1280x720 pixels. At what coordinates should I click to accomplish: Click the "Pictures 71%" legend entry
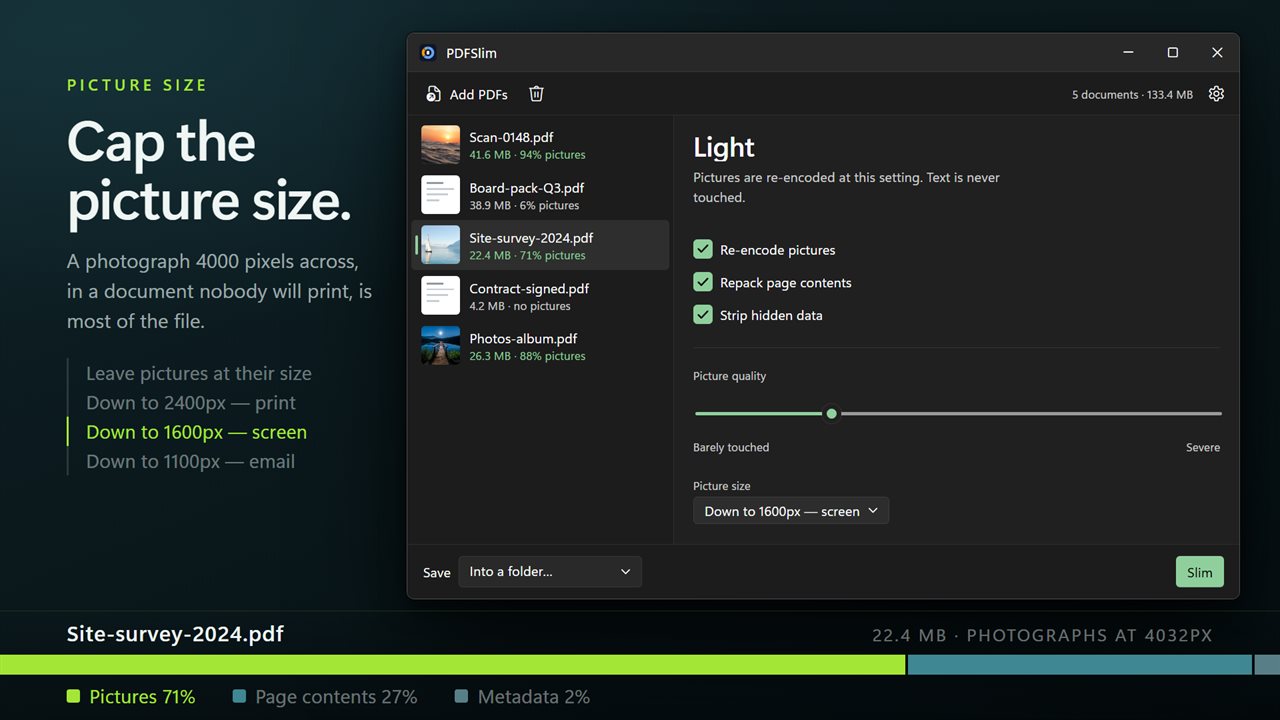click(131, 697)
